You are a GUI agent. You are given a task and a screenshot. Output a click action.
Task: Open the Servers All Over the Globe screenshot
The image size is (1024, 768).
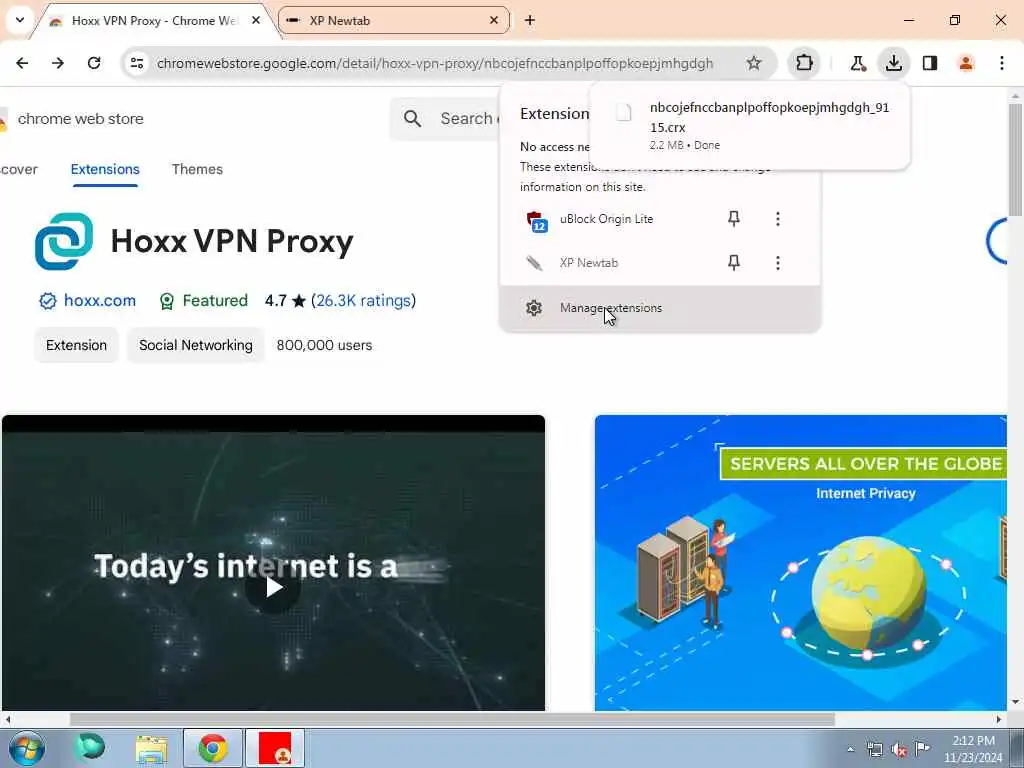click(x=801, y=562)
